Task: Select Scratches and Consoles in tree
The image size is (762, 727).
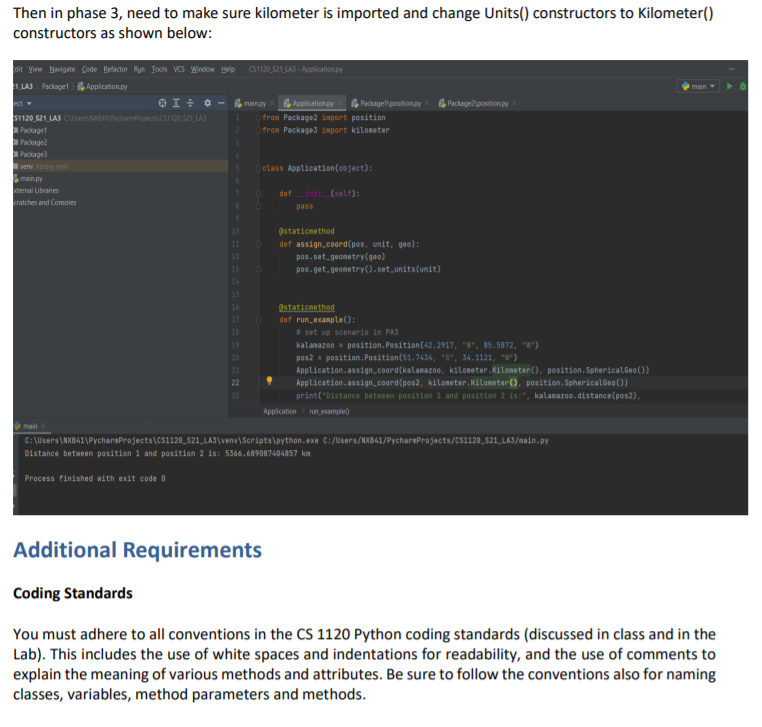Action: click(x=45, y=203)
